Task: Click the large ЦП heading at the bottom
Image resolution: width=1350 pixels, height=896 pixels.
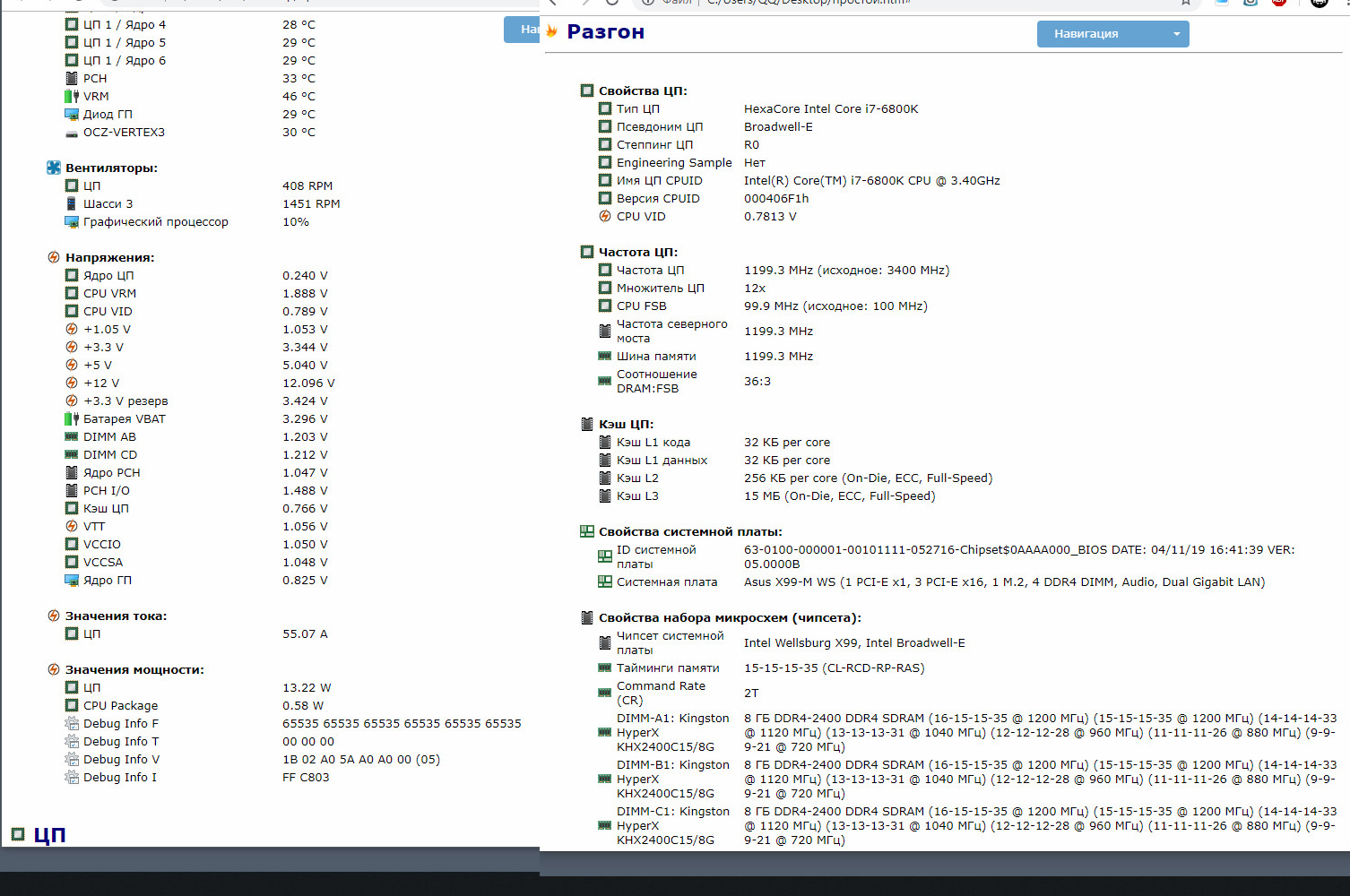Action: coord(50,835)
